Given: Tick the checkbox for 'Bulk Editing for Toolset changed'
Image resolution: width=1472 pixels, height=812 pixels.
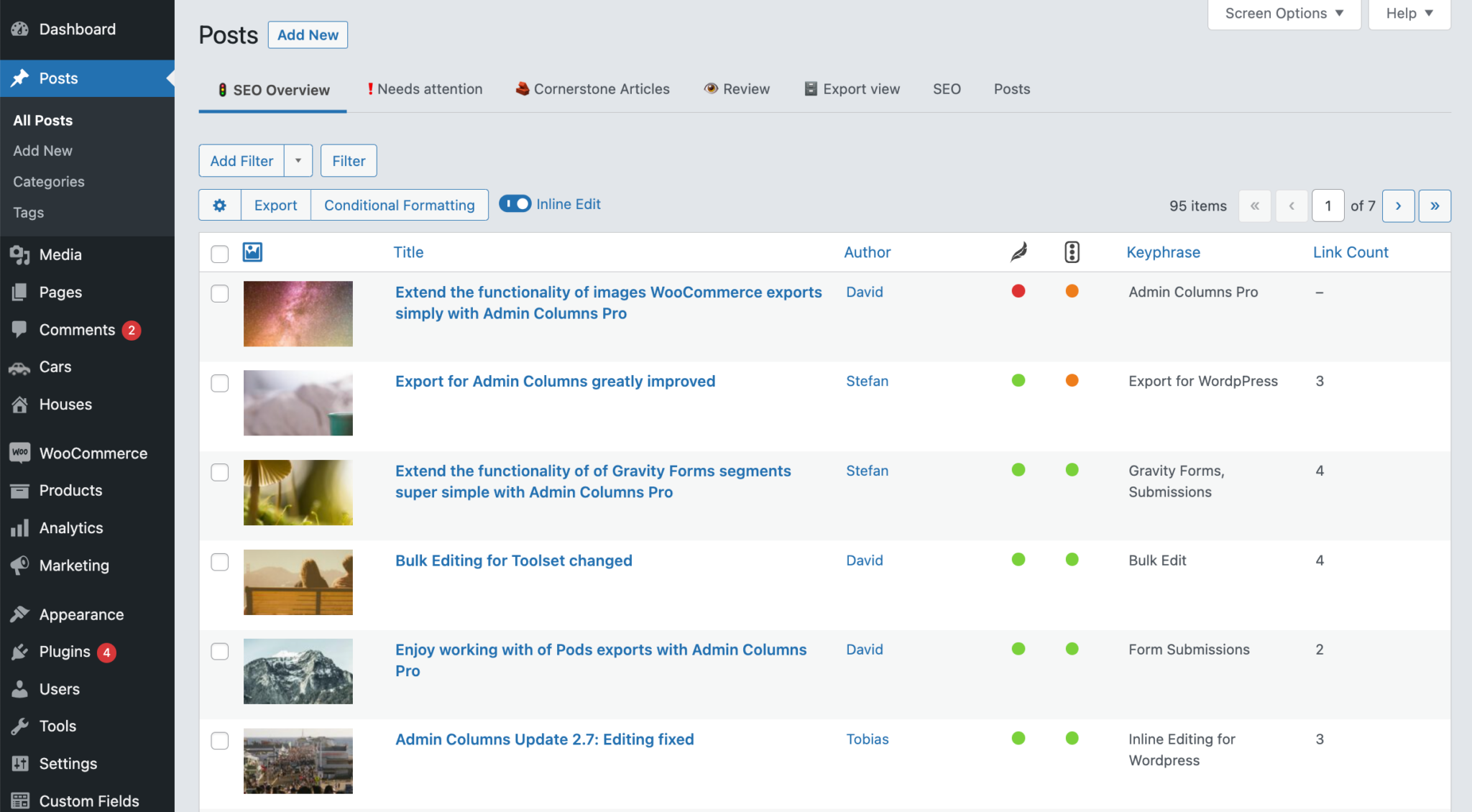Looking at the screenshot, I should point(220,562).
